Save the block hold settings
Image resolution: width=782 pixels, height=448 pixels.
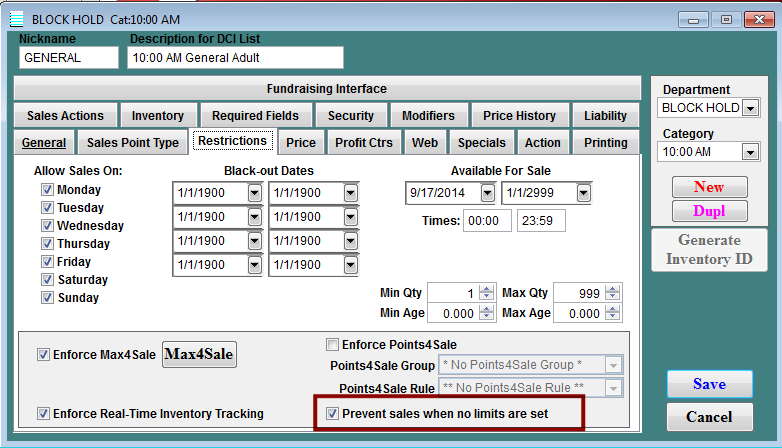[710, 384]
